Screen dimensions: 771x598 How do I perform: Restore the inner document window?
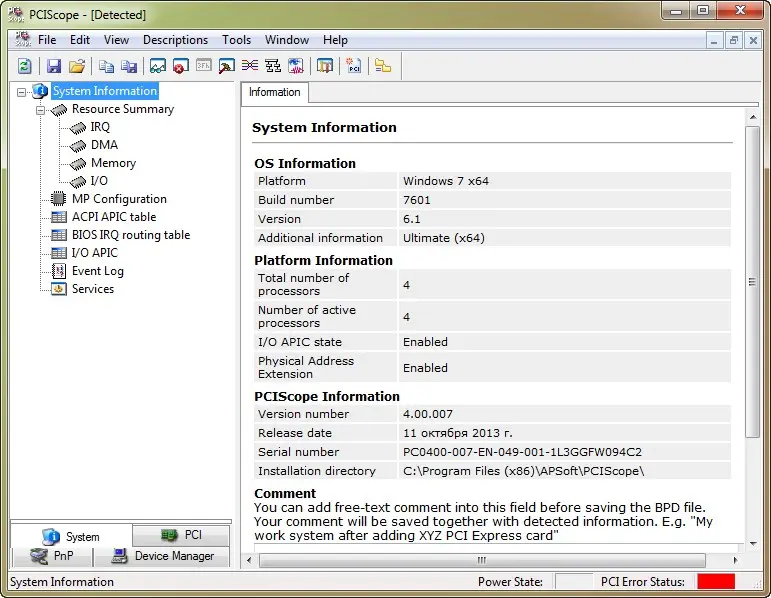pyautogui.click(x=734, y=40)
